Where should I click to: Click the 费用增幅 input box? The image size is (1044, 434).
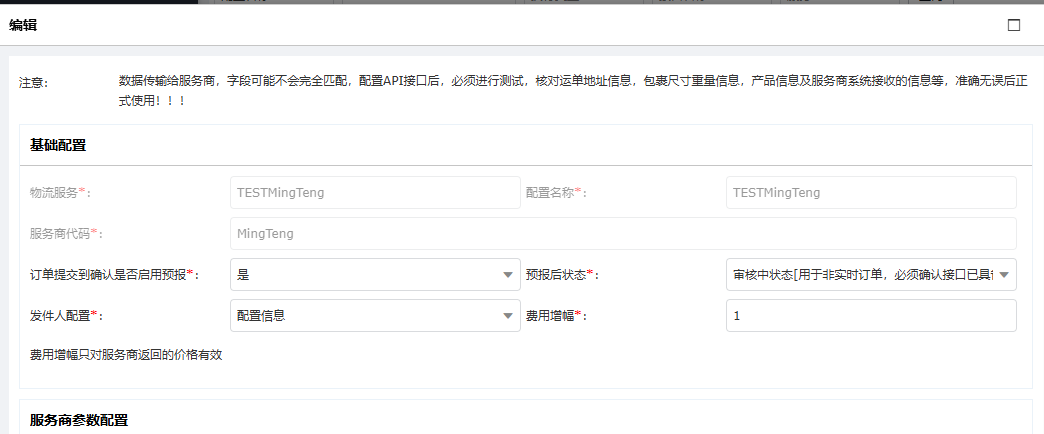point(870,315)
